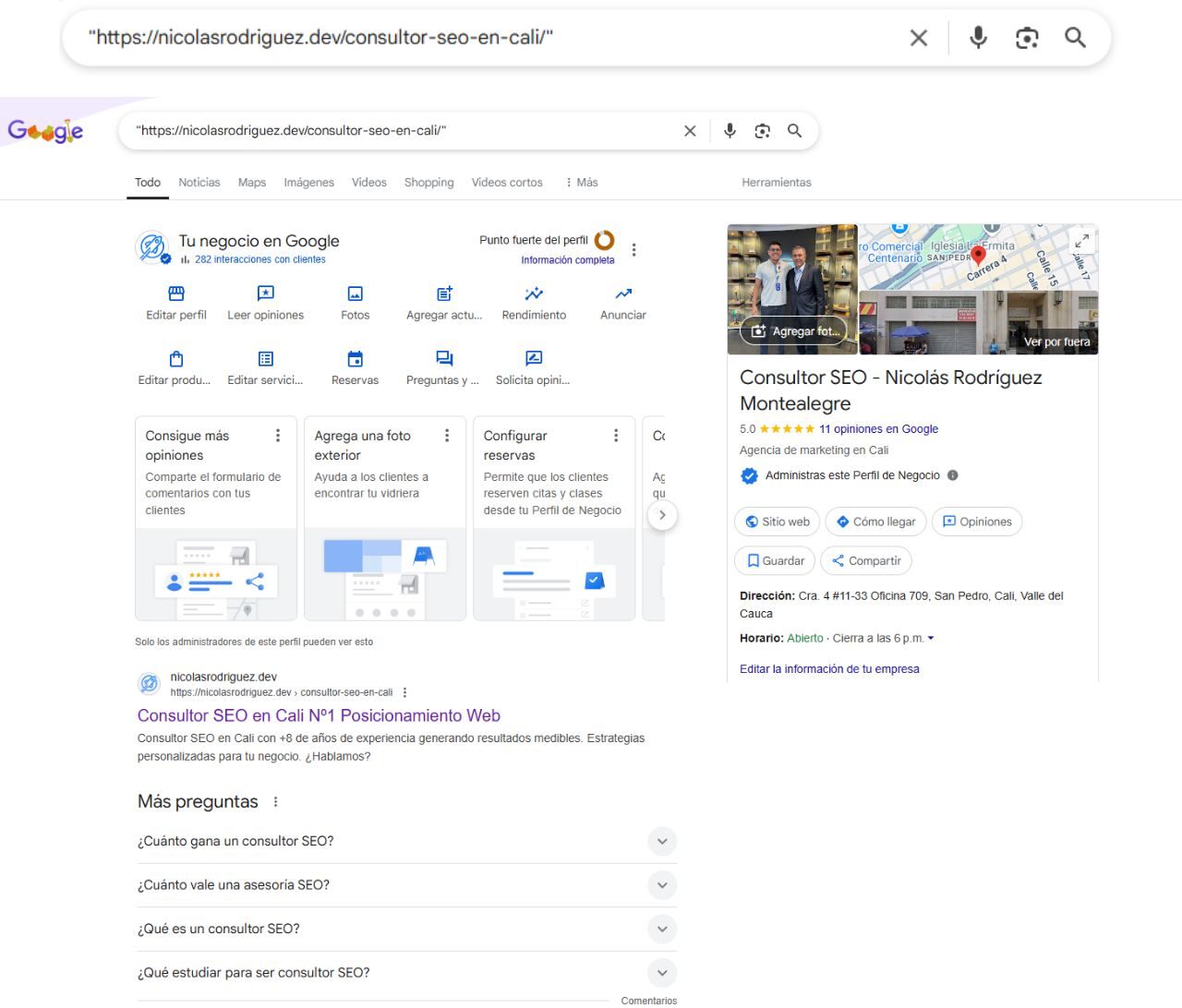The height and width of the screenshot is (1008, 1182).
Task: Click Comentarios feedback link
Action: (x=649, y=1001)
